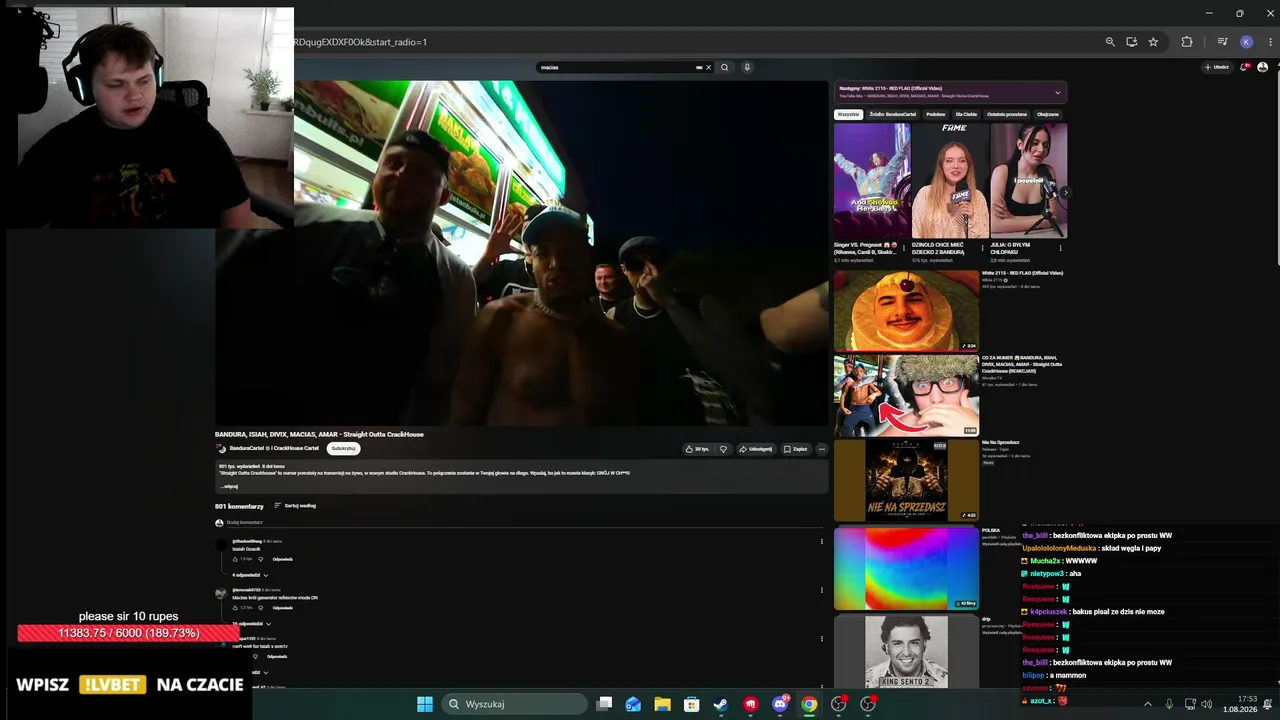Select the Dla Ciebie filter chip
Screen dimensions: 1280x720
coord(967,114)
